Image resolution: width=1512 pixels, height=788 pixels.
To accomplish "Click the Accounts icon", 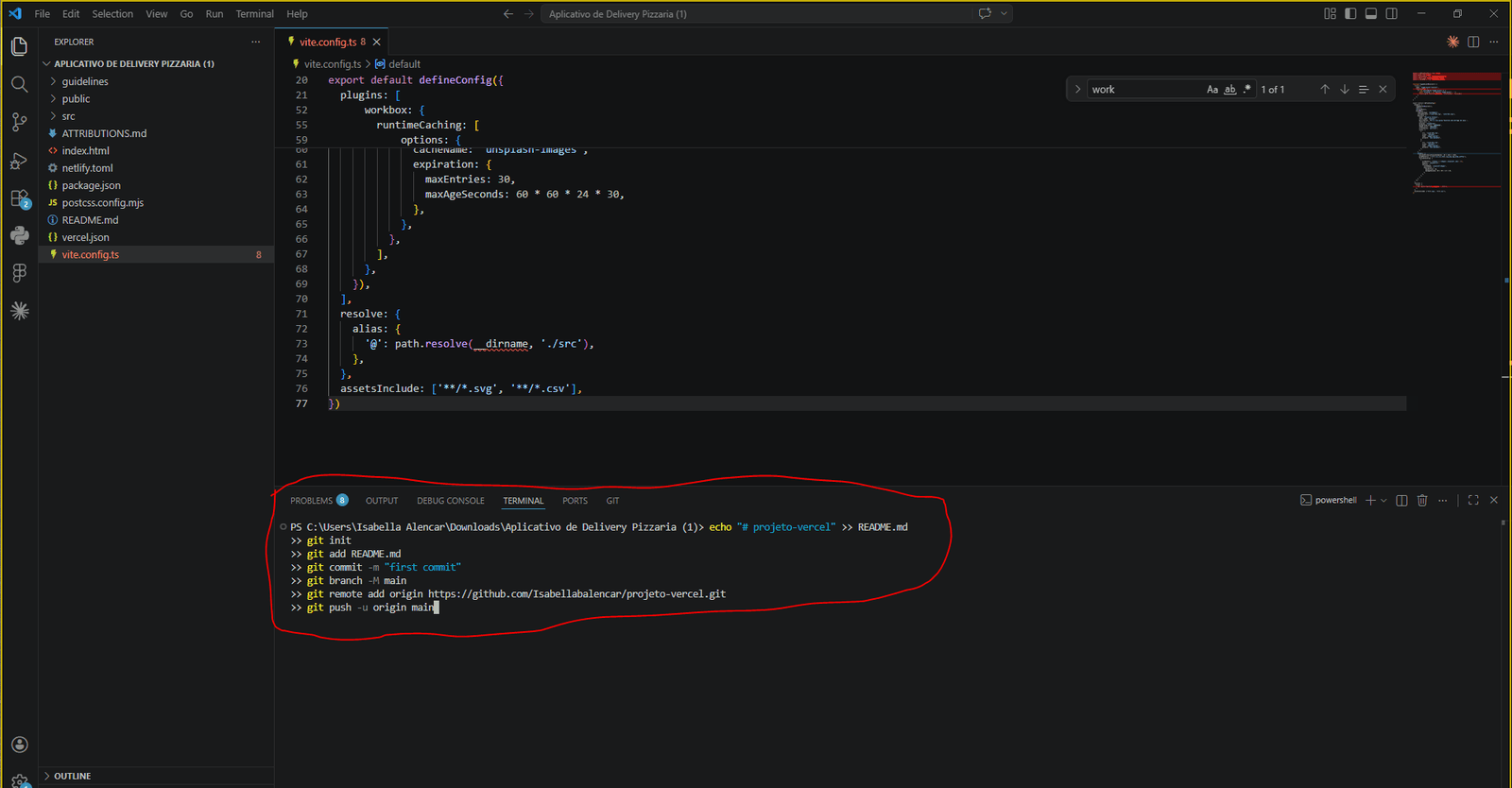I will click(x=19, y=745).
